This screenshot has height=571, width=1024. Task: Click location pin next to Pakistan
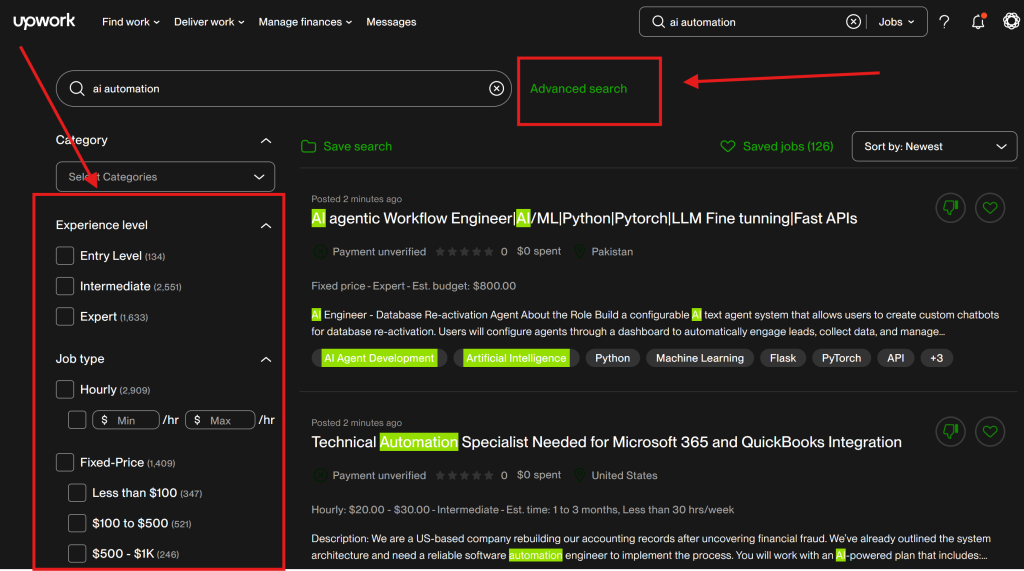click(579, 252)
